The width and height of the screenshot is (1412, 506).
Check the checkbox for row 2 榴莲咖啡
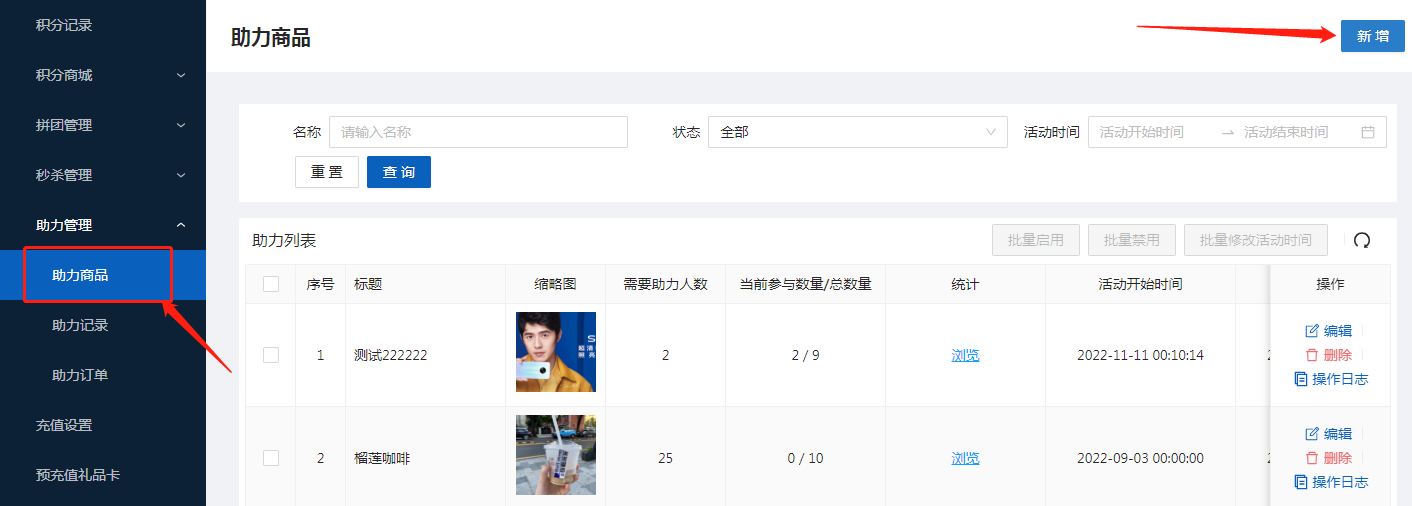click(x=271, y=458)
